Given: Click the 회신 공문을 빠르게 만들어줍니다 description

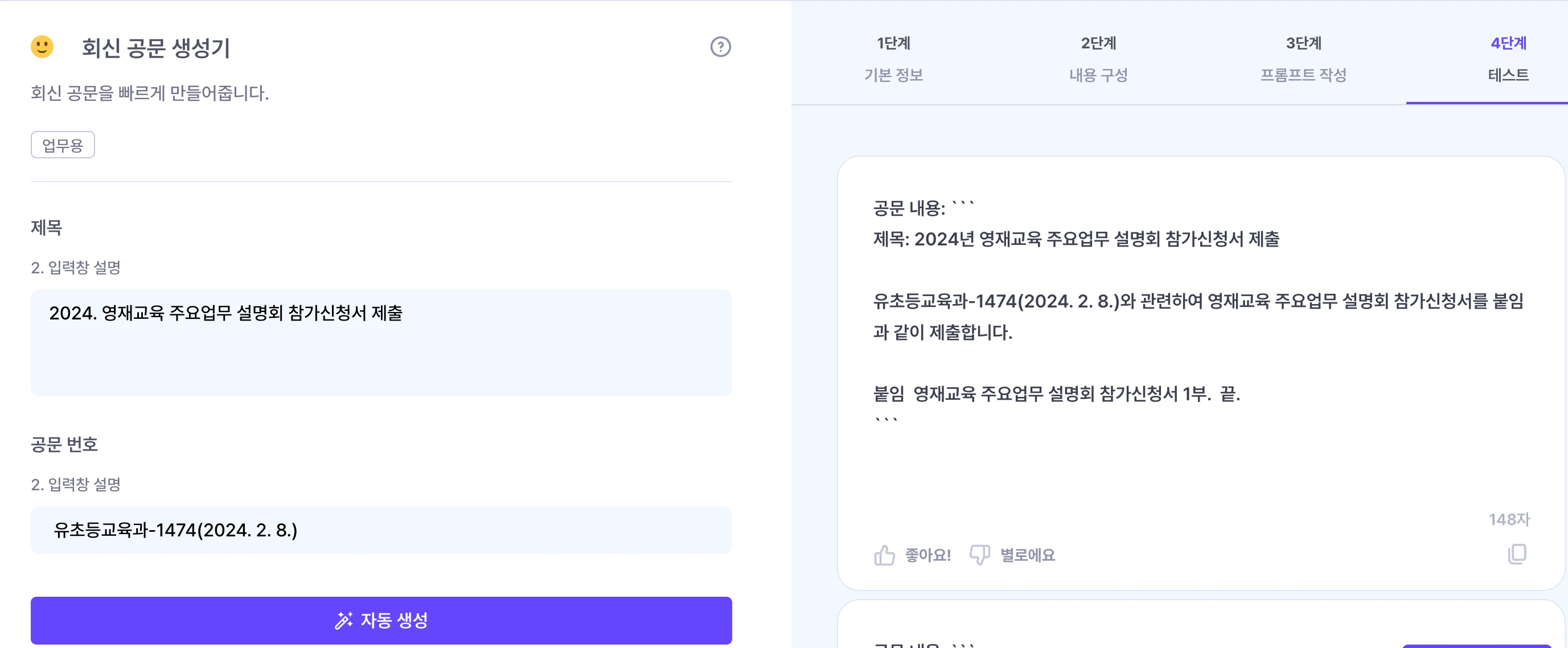Looking at the screenshot, I should (x=150, y=93).
